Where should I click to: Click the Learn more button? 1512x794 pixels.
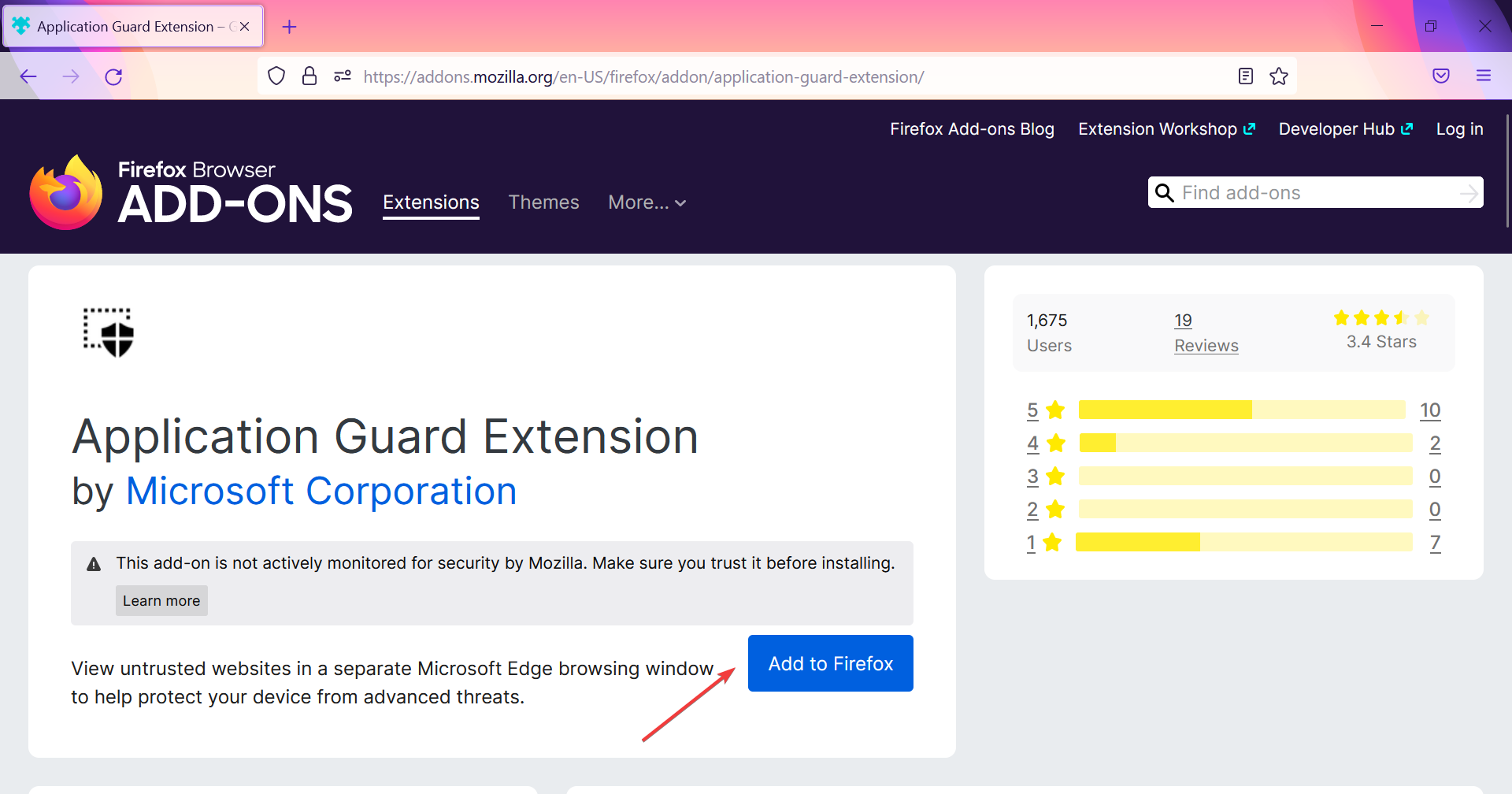161,600
